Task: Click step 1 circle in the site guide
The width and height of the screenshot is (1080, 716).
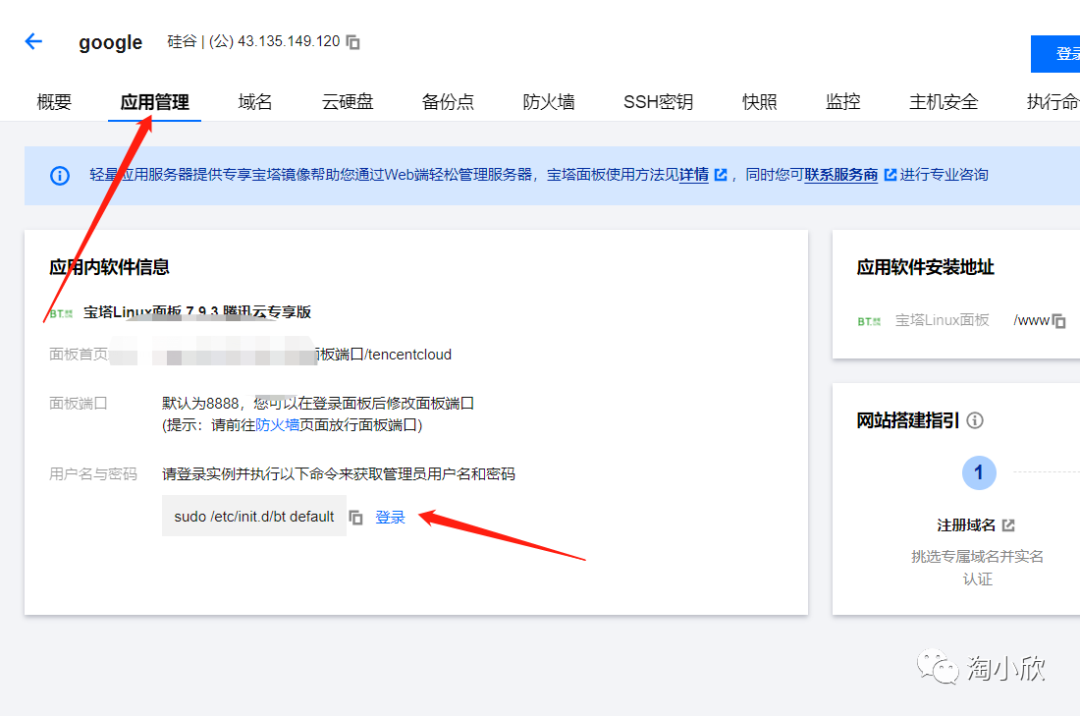Action: point(979,473)
